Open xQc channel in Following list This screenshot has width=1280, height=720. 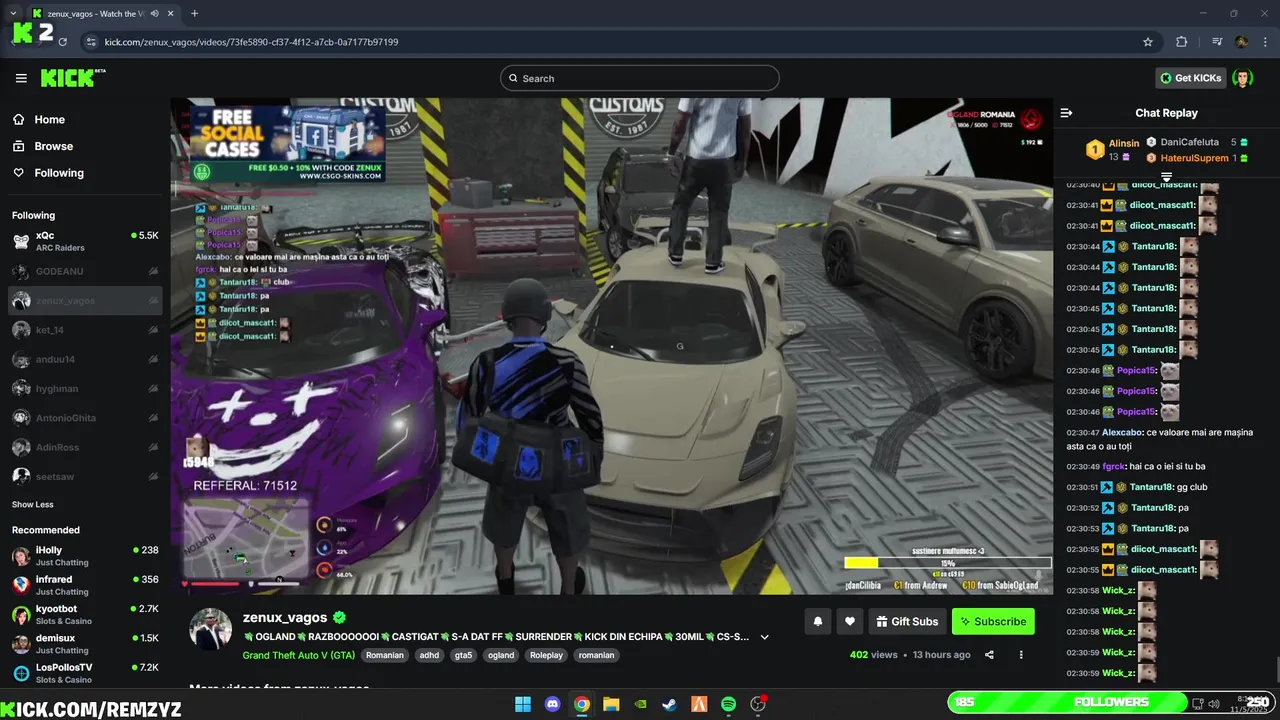tap(85, 241)
